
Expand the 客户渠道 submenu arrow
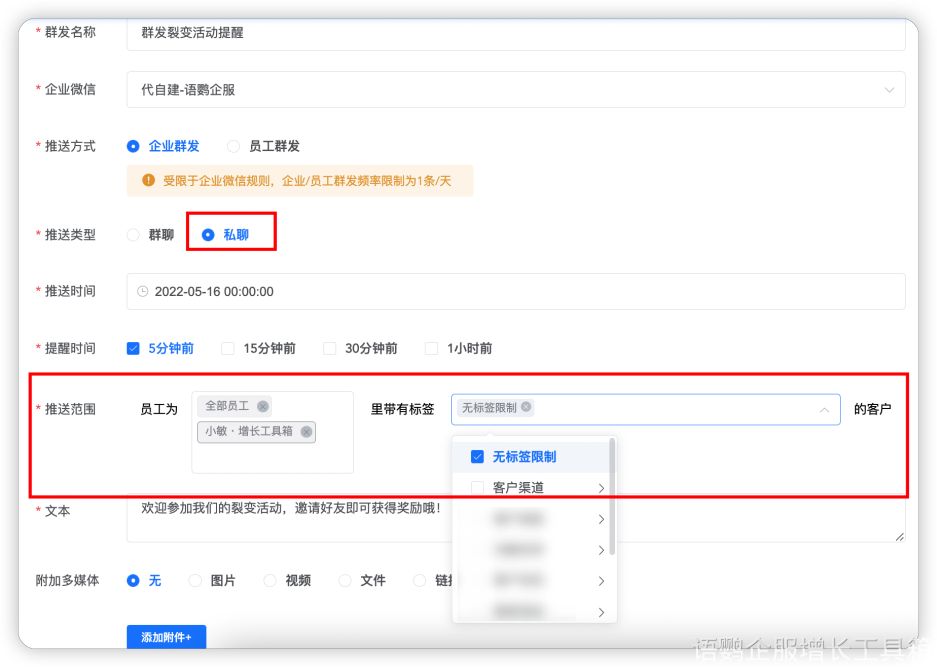(601, 488)
